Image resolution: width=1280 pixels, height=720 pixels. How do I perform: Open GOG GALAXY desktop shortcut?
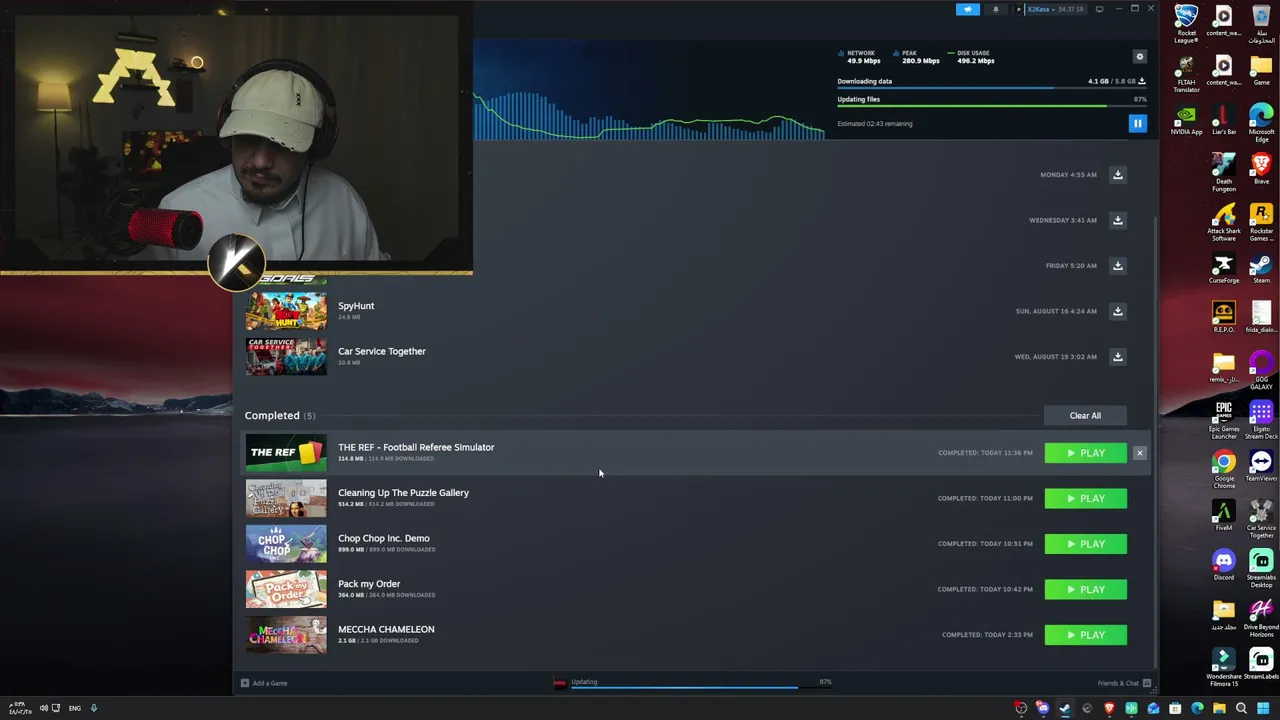click(x=1261, y=370)
